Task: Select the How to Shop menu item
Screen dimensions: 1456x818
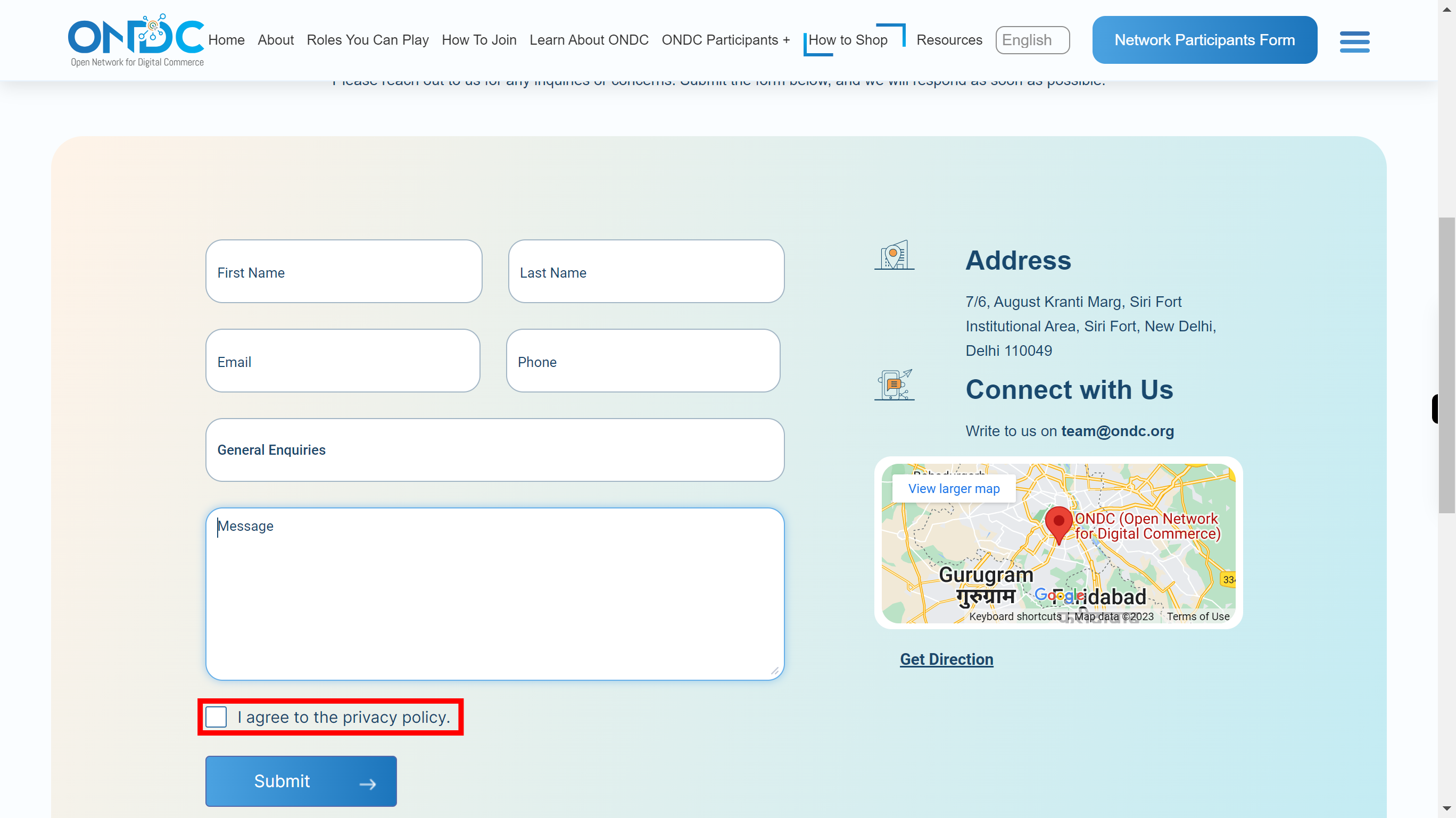Action: pos(848,40)
